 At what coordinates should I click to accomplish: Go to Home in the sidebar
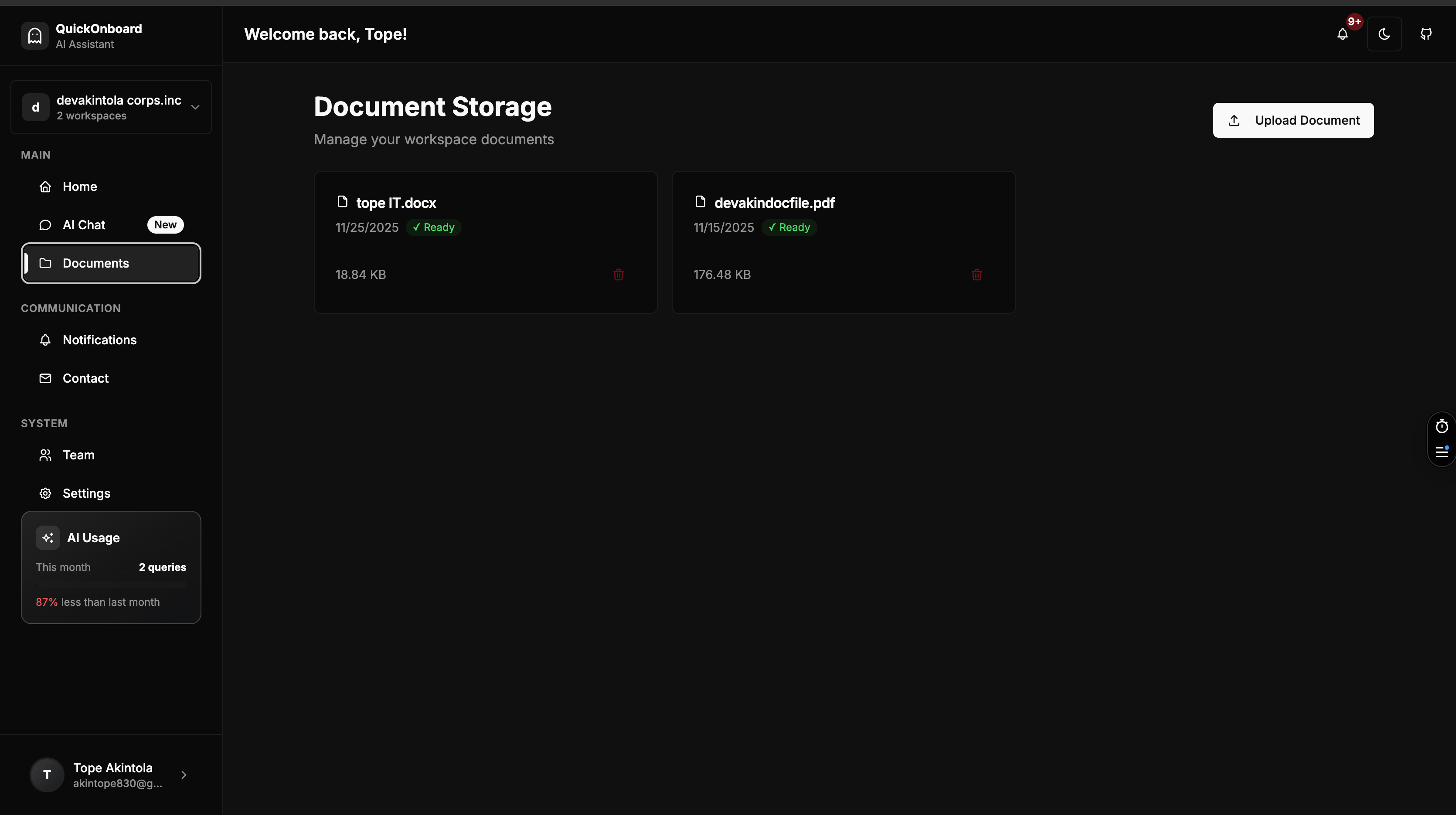pos(80,187)
